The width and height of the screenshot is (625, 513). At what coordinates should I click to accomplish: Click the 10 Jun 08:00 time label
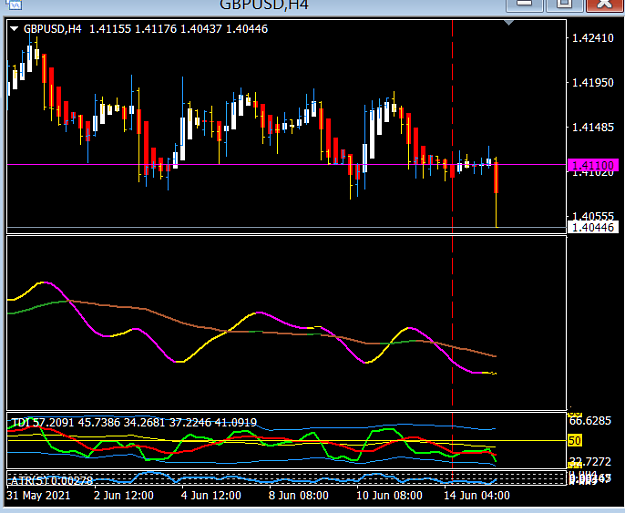[389, 495]
